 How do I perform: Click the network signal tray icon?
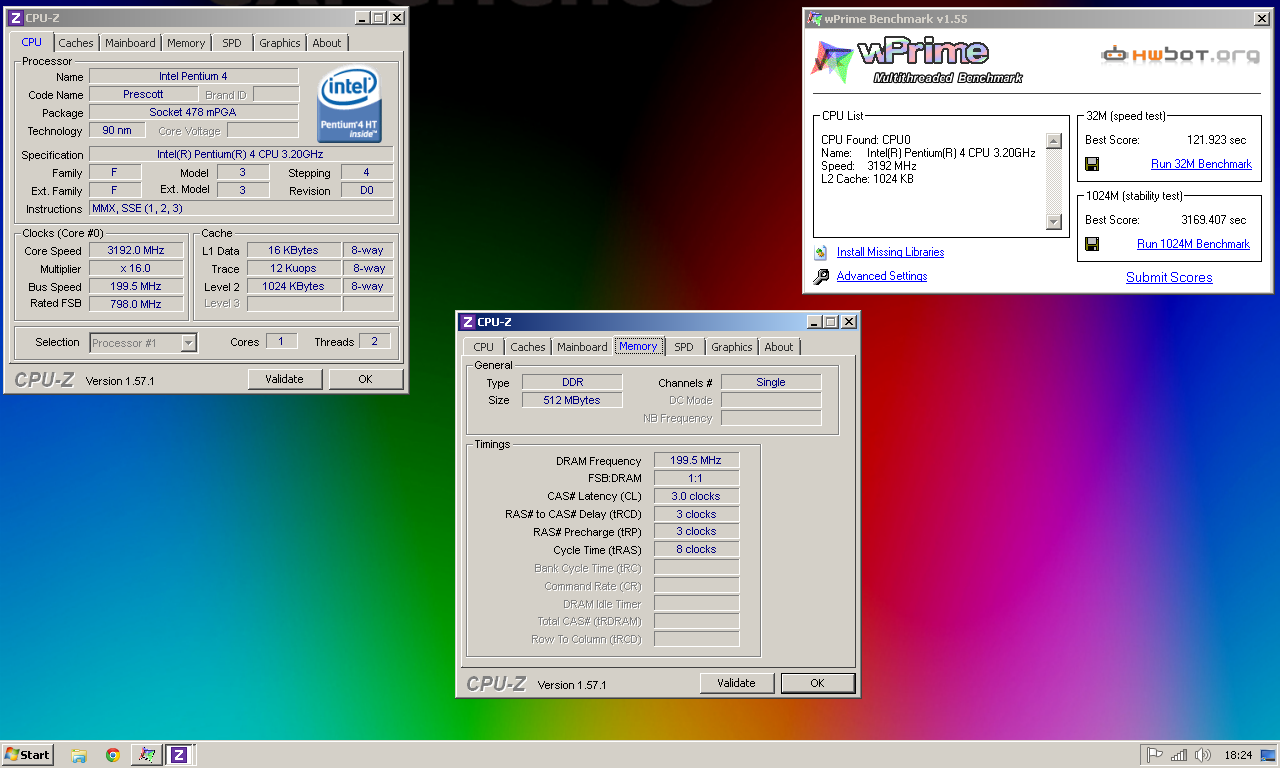point(1179,755)
